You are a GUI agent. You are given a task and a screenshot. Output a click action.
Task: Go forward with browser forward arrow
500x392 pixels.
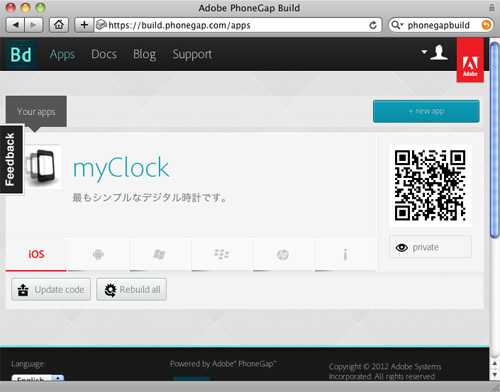point(34,25)
